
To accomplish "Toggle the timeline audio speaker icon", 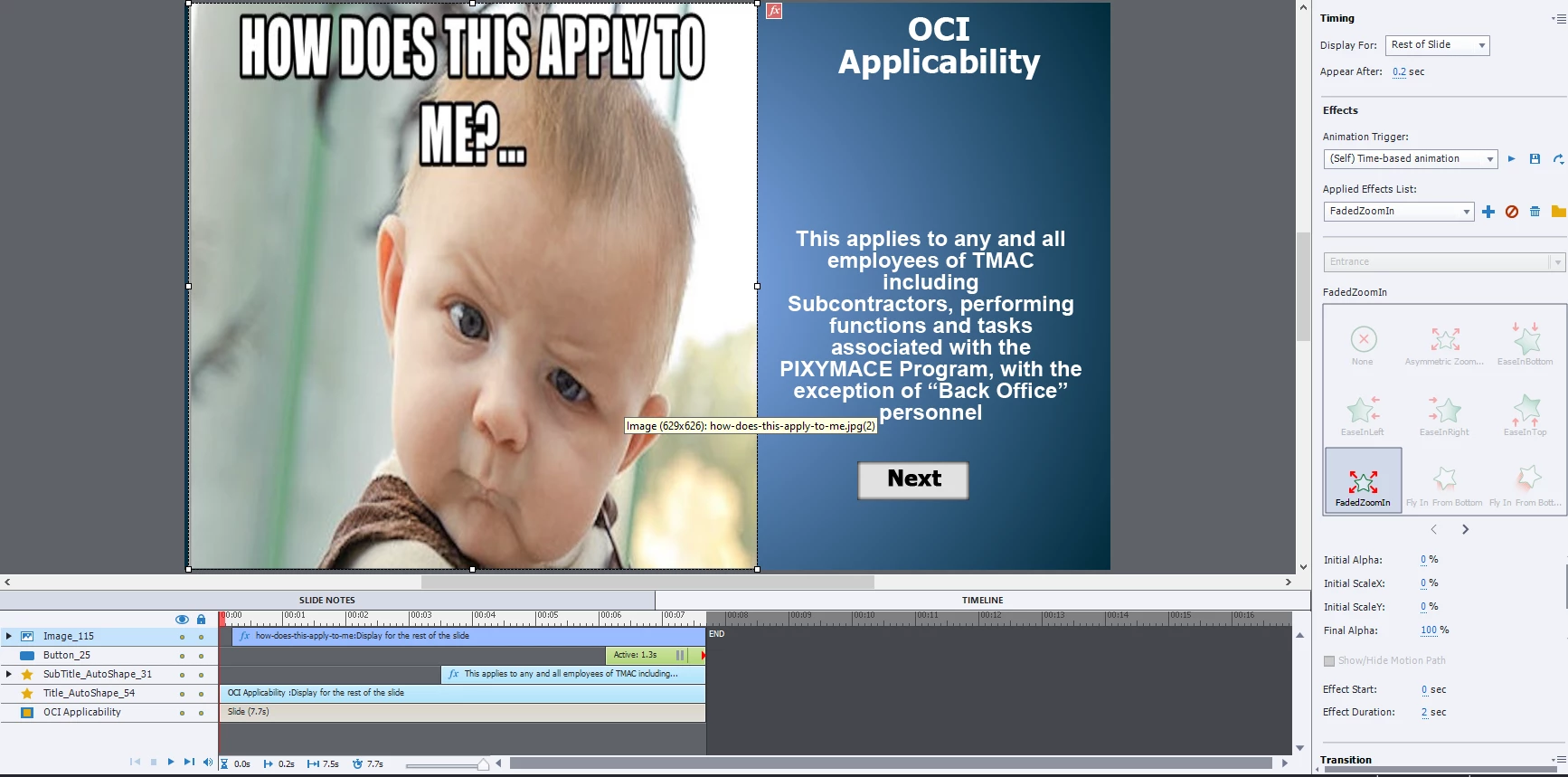I will coord(208,763).
